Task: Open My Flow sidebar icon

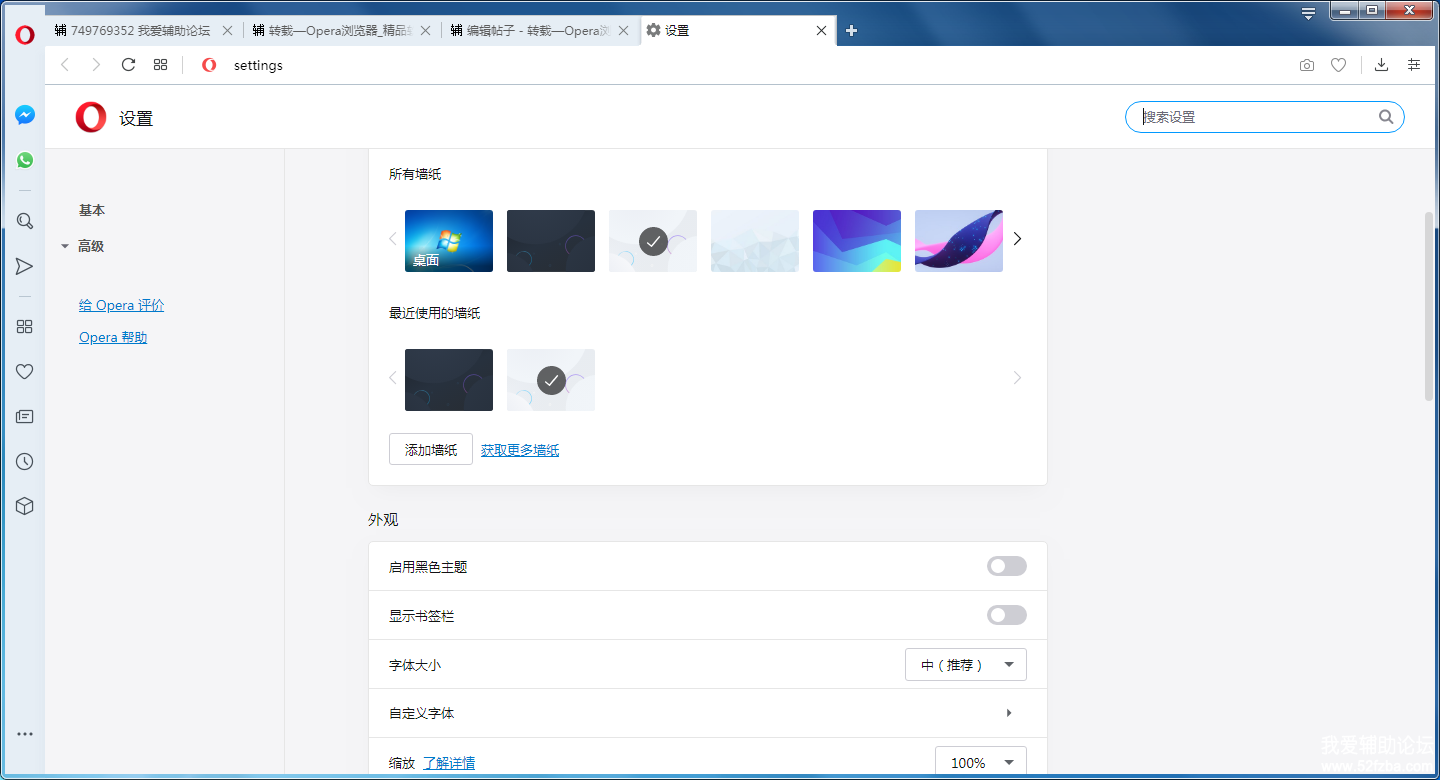Action: (25, 266)
